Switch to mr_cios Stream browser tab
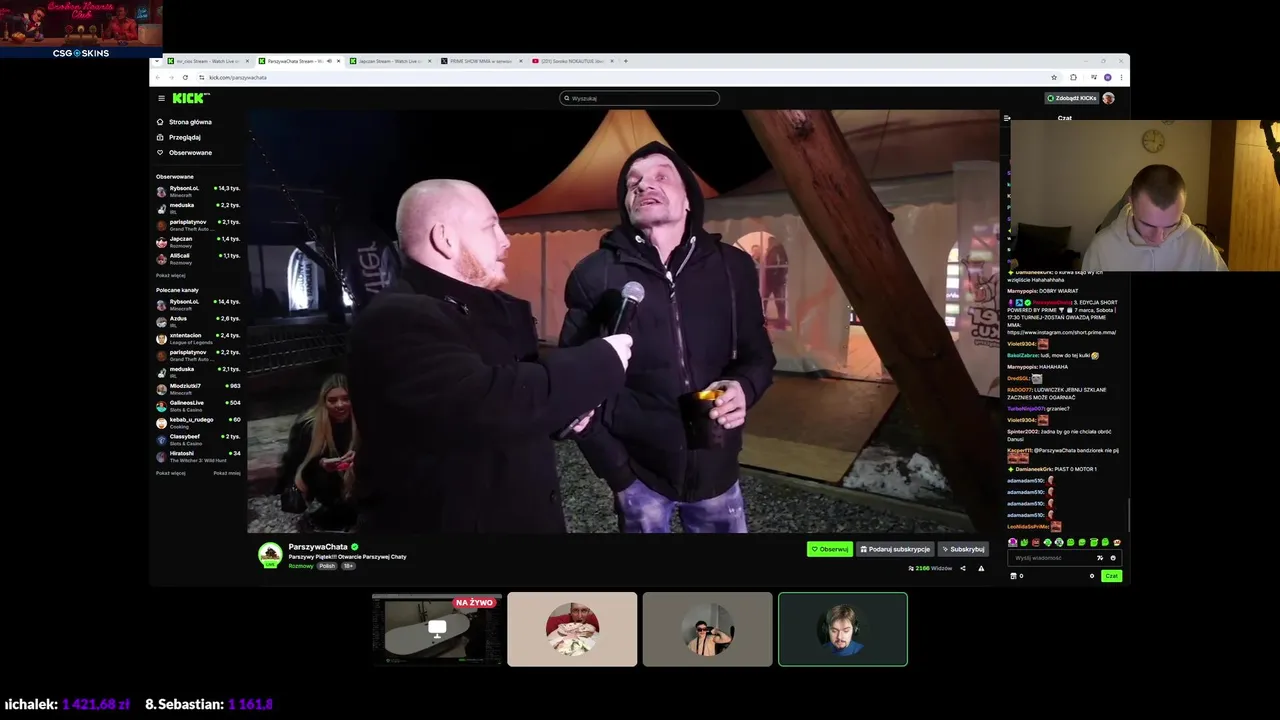 tap(207, 61)
